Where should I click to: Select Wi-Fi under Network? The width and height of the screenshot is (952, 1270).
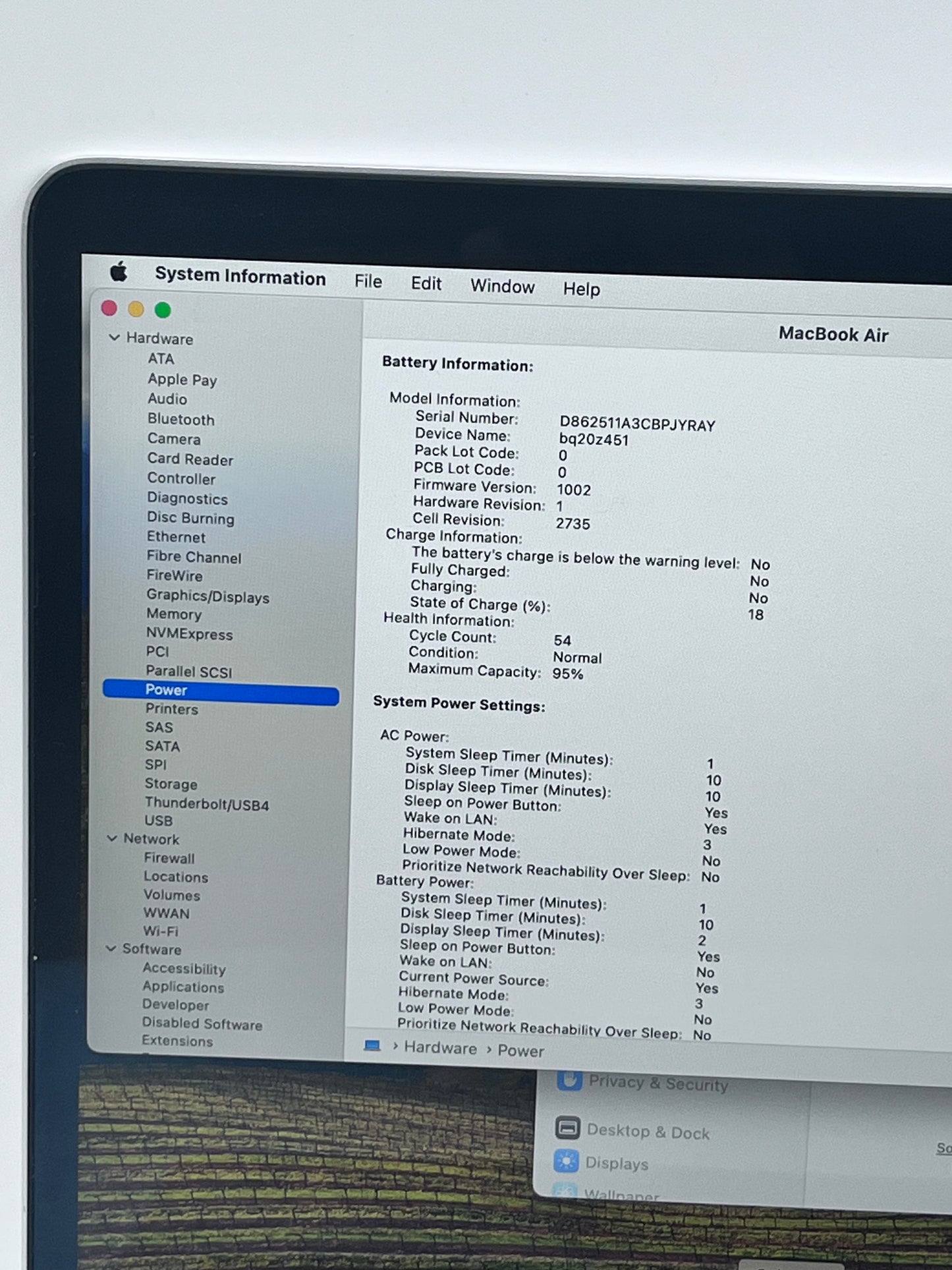(161, 931)
